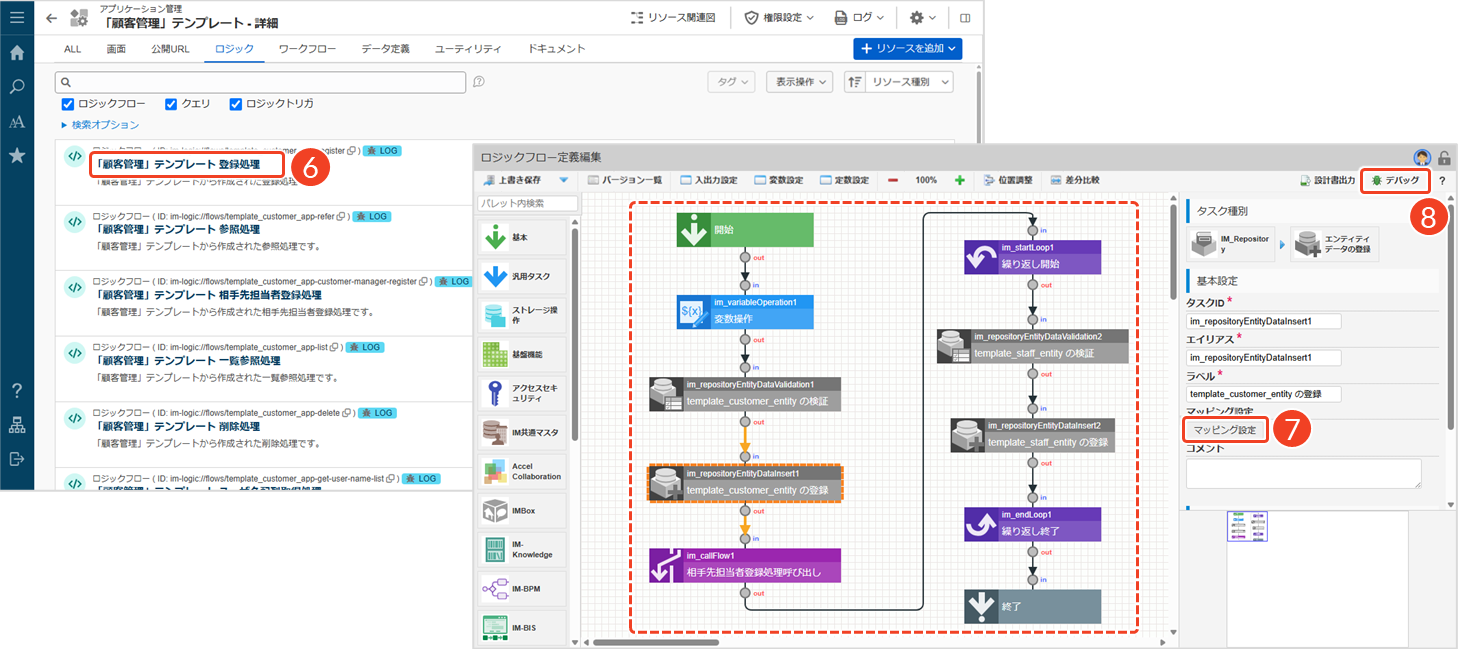Click the logout icon in left sidebar
Screen dimensions: 1459x649
click(x=17, y=459)
